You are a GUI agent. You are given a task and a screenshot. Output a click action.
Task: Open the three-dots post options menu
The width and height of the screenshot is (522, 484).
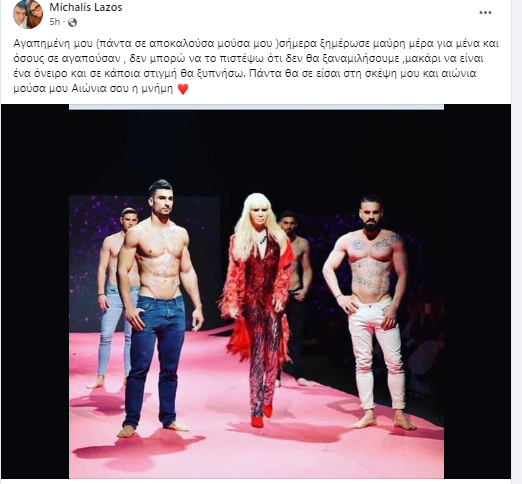click(x=485, y=13)
